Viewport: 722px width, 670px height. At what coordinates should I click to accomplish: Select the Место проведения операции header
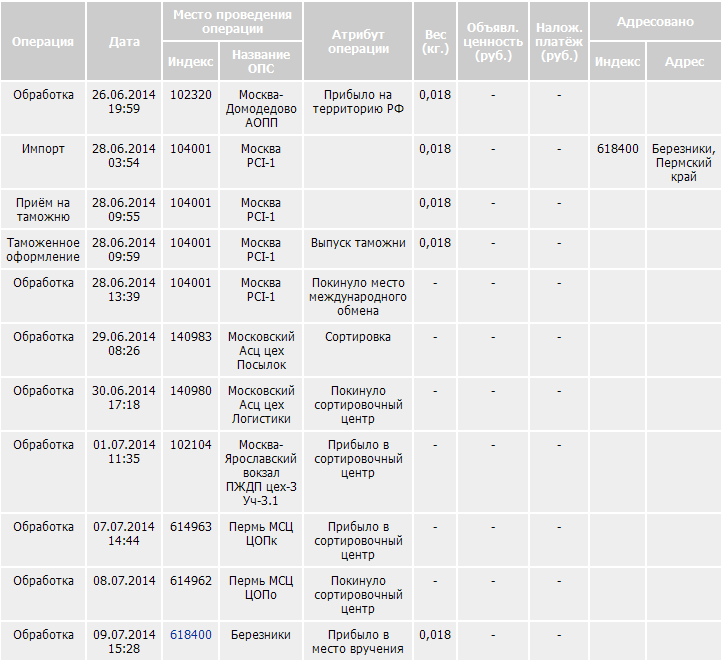(x=232, y=22)
